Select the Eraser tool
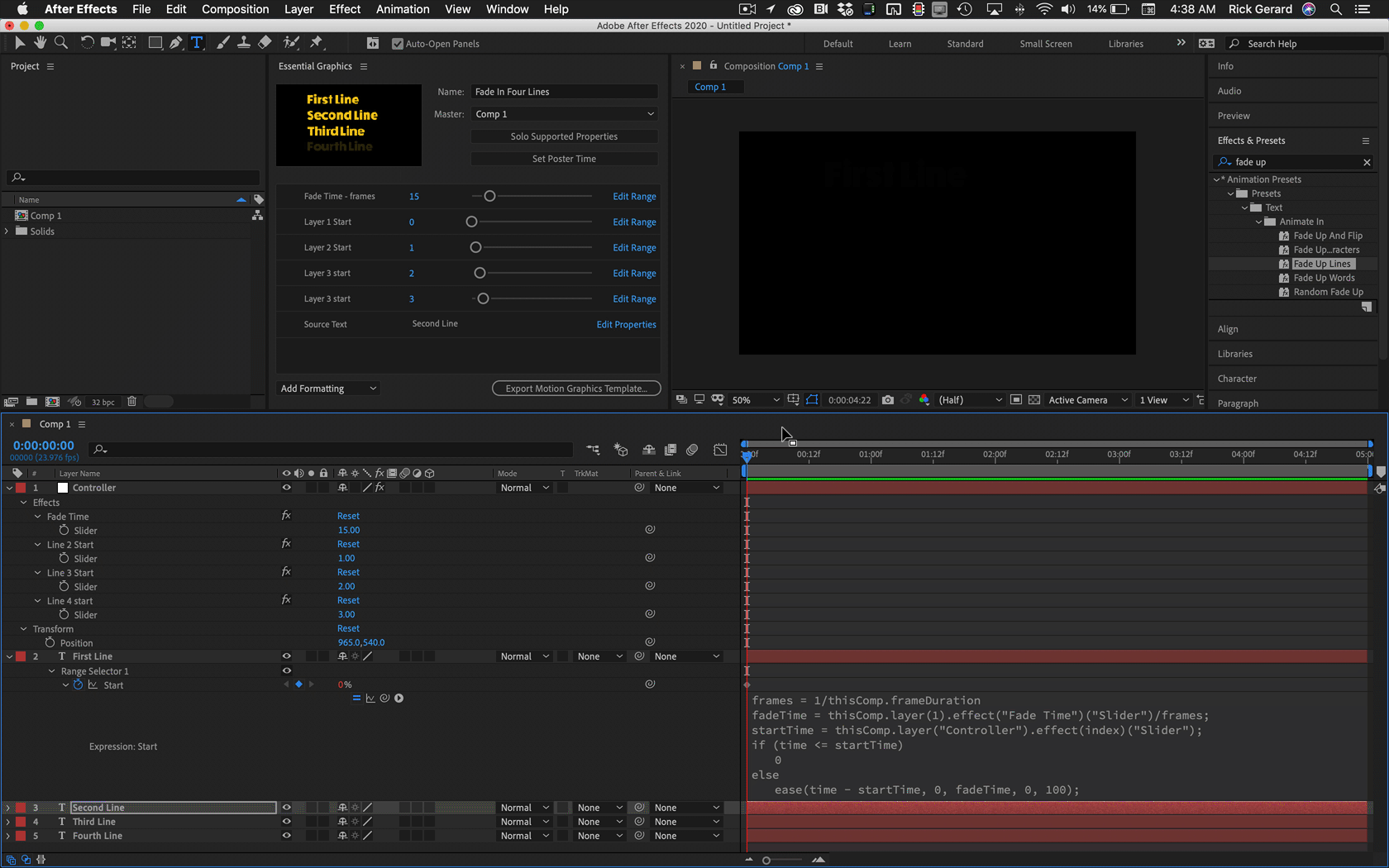Image resolution: width=1389 pixels, height=868 pixels. (x=265, y=43)
